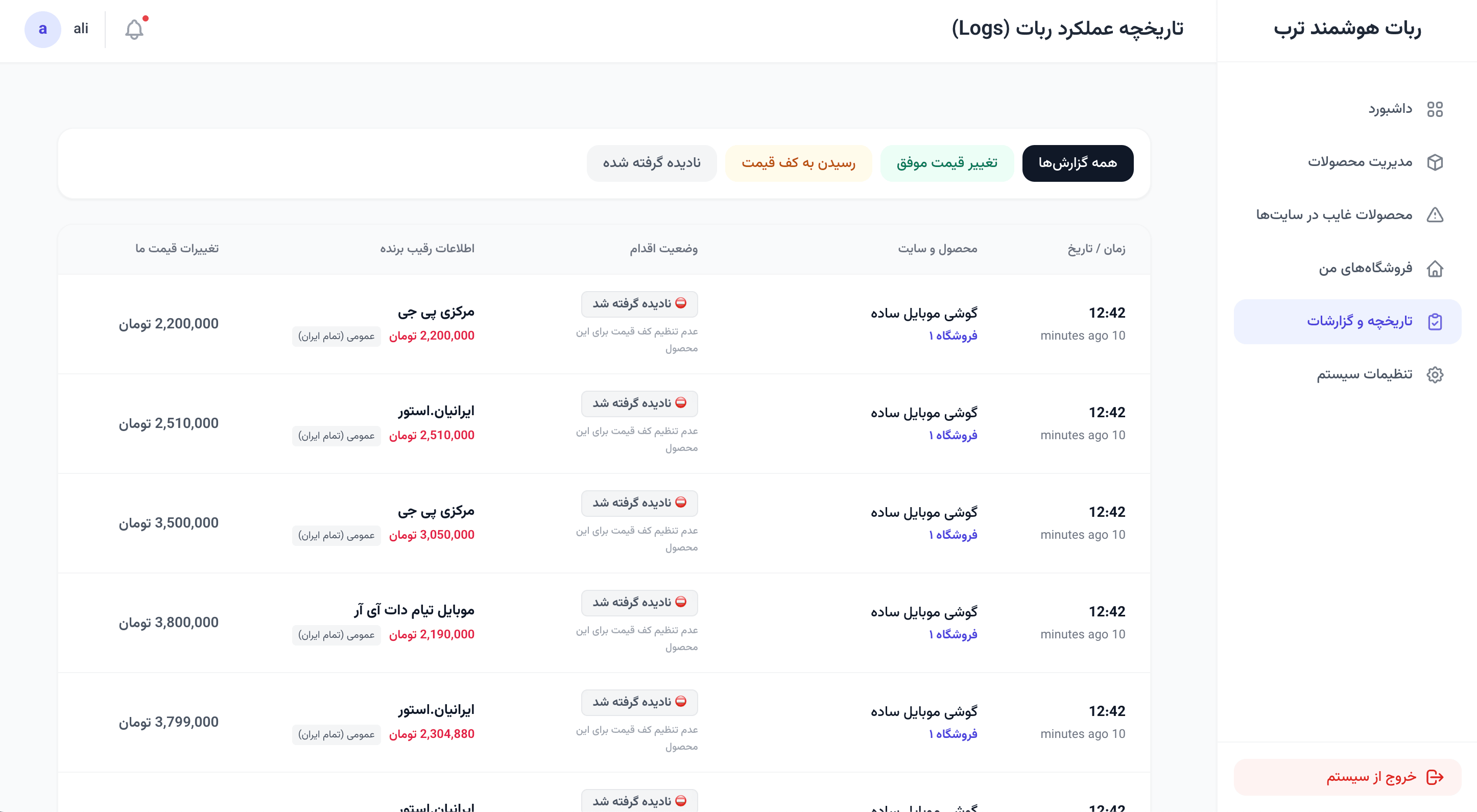The width and height of the screenshot is (1477, 812).
Task: Open فروشگاه ۱ link in the 3,500,000 row
Action: click(x=953, y=535)
